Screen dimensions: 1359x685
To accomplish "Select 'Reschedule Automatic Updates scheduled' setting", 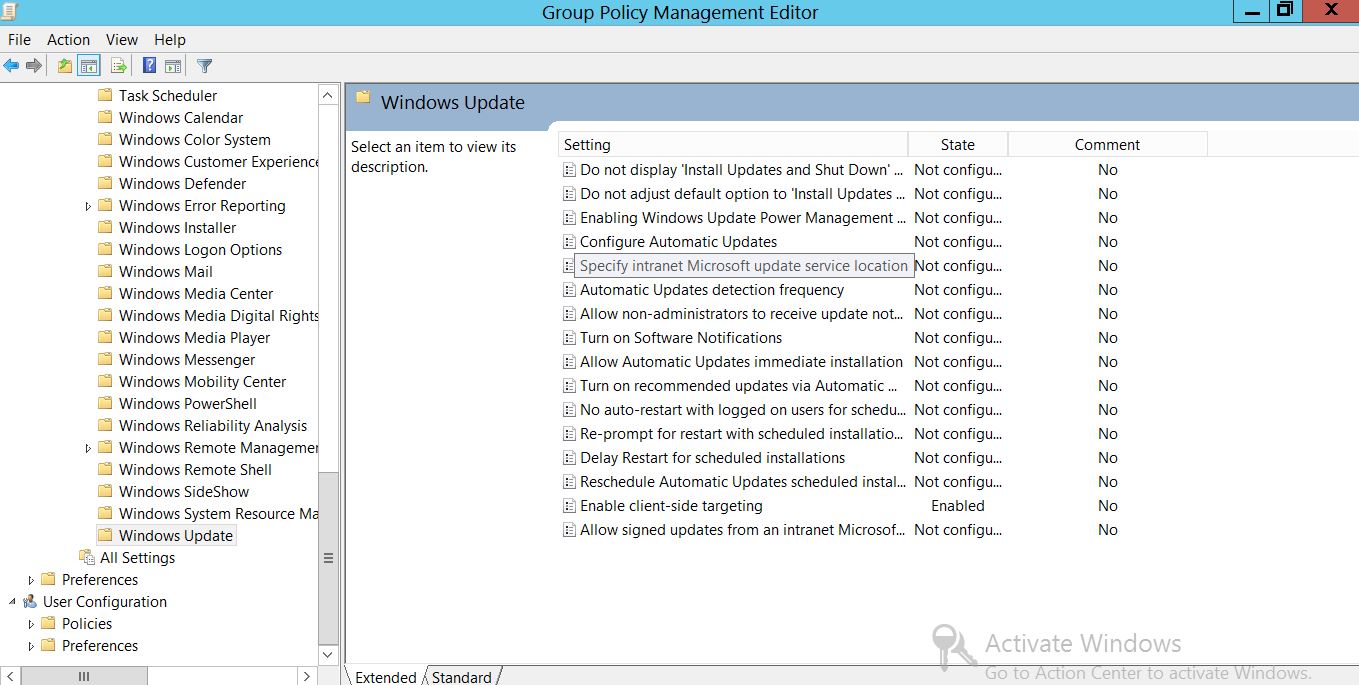I will click(743, 482).
